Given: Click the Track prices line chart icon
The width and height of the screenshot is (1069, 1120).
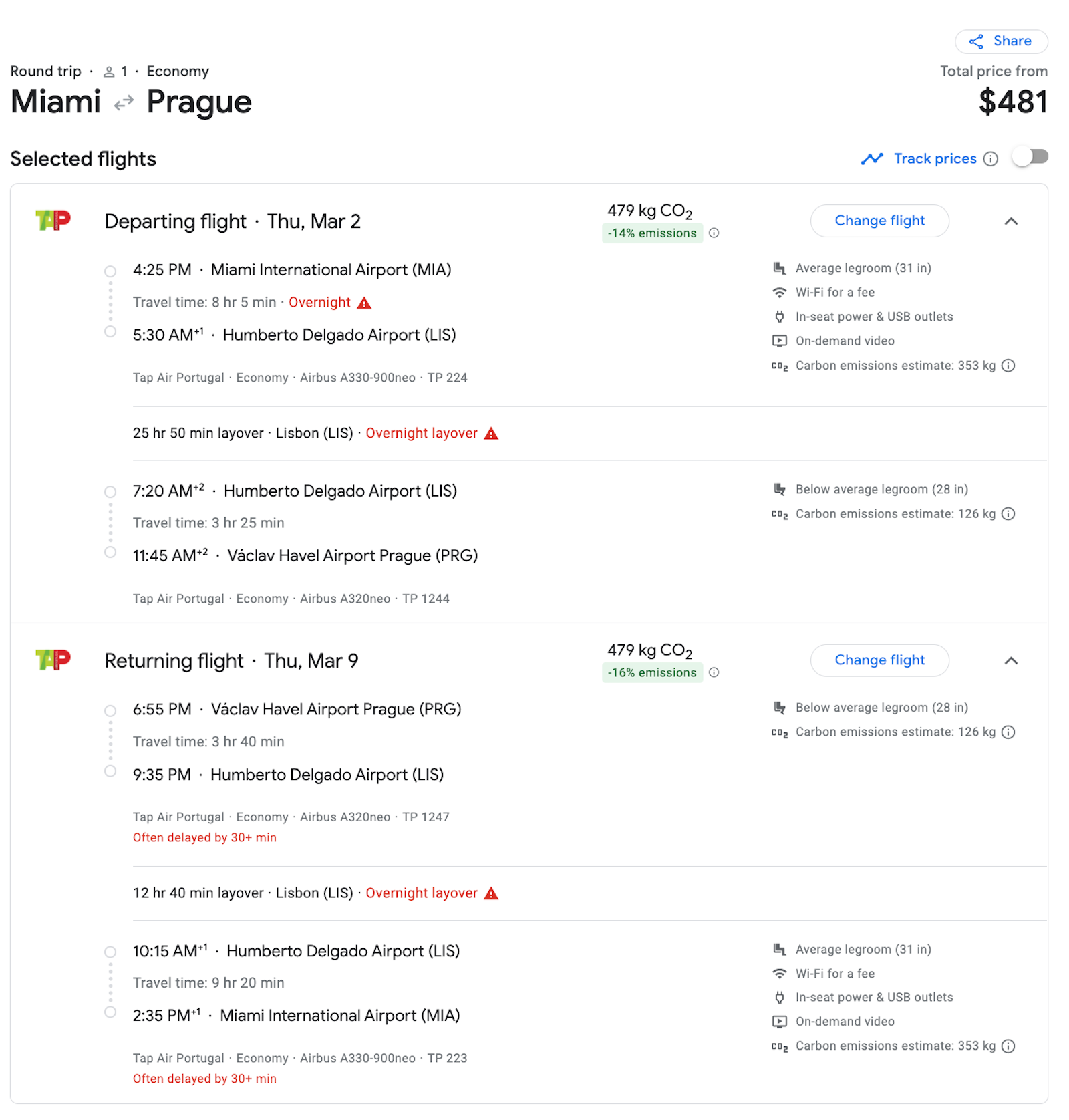Looking at the screenshot, I should 872,158.
